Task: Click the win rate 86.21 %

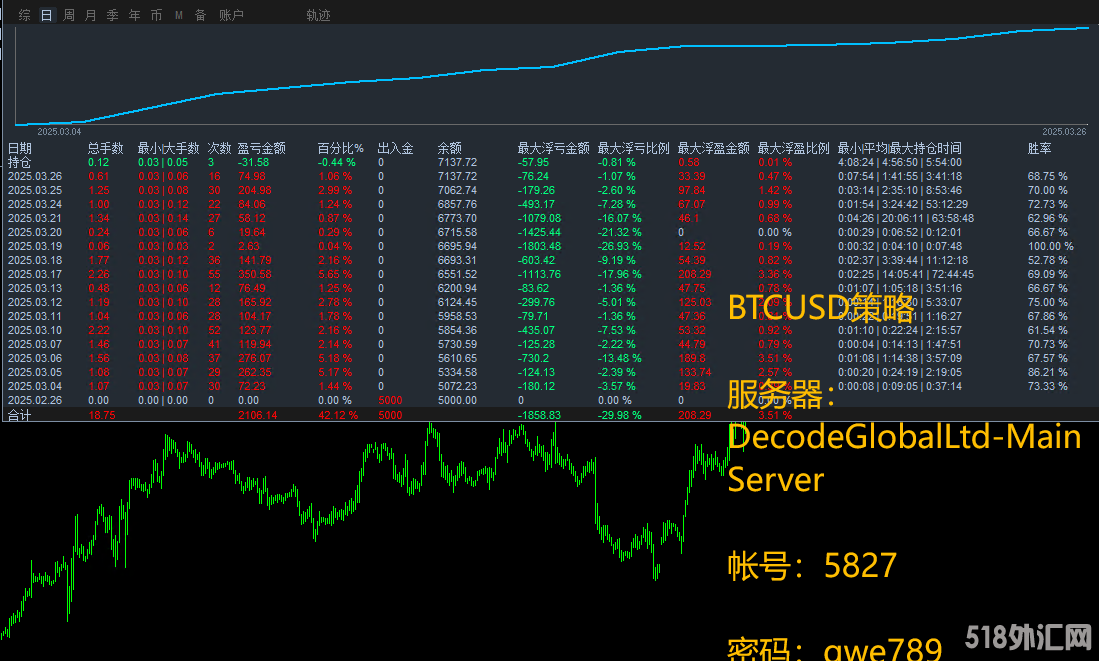Action: point(1048,372)
